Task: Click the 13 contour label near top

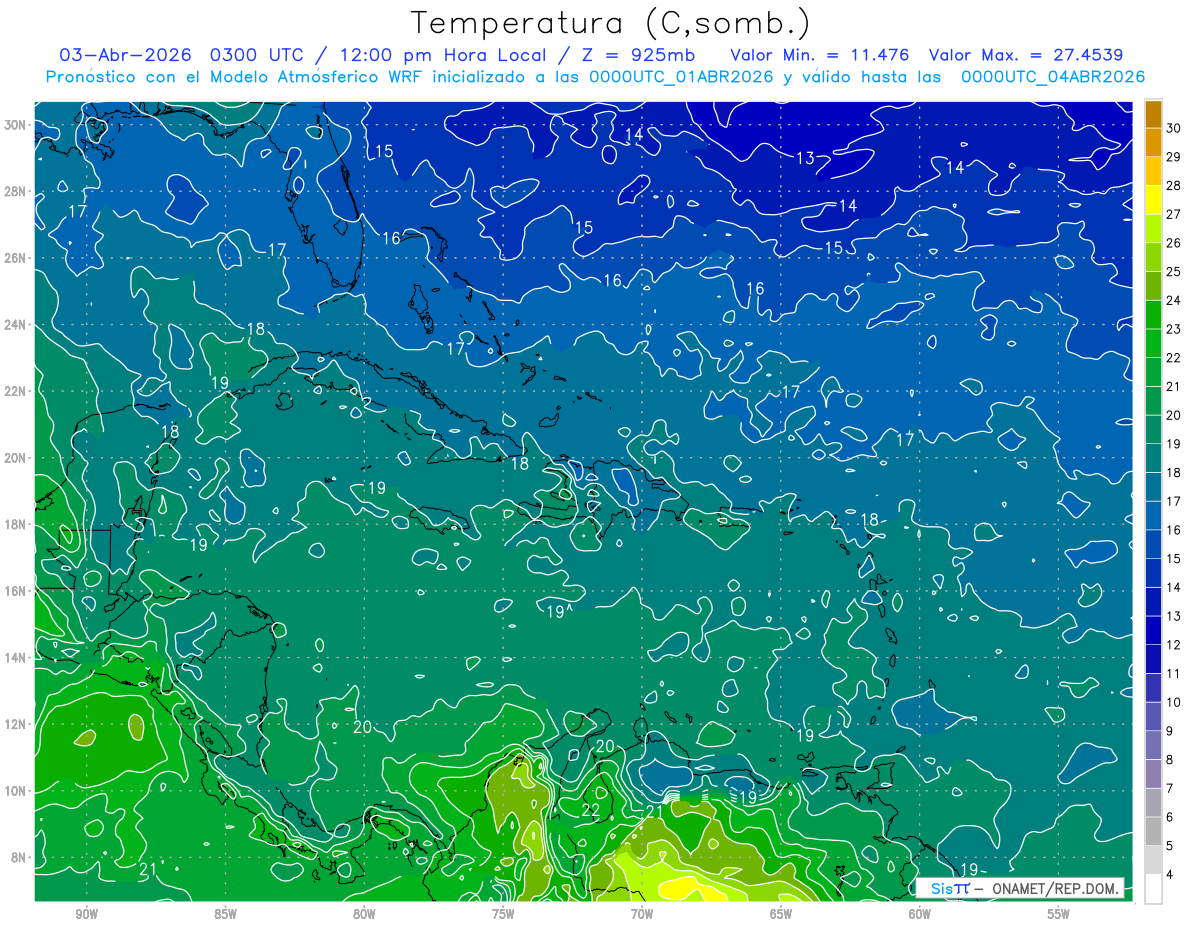Action: coord(805,157)
